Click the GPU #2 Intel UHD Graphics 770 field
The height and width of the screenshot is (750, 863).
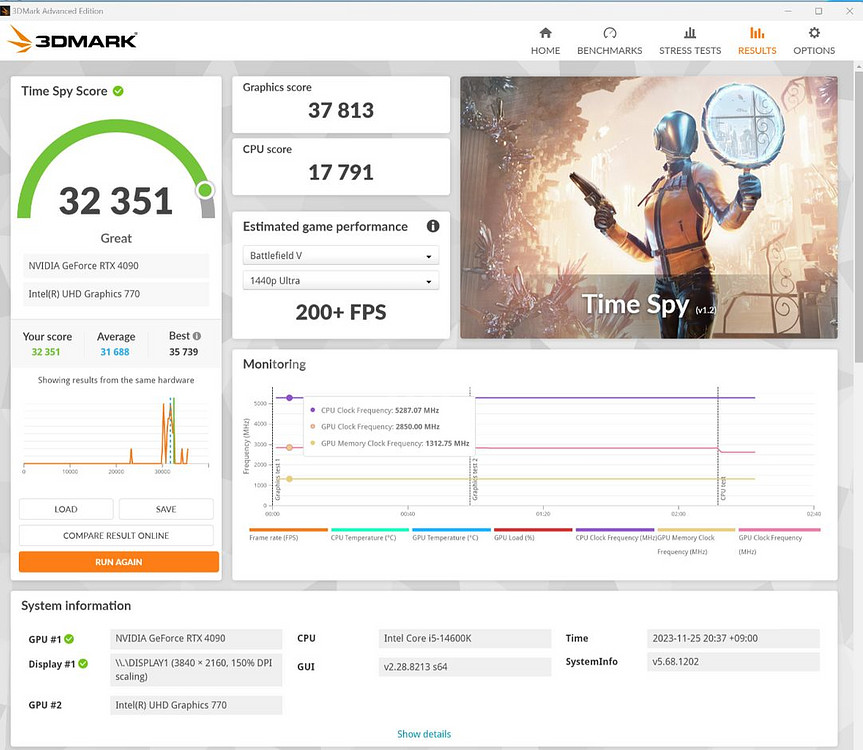[x=196, y=705]
